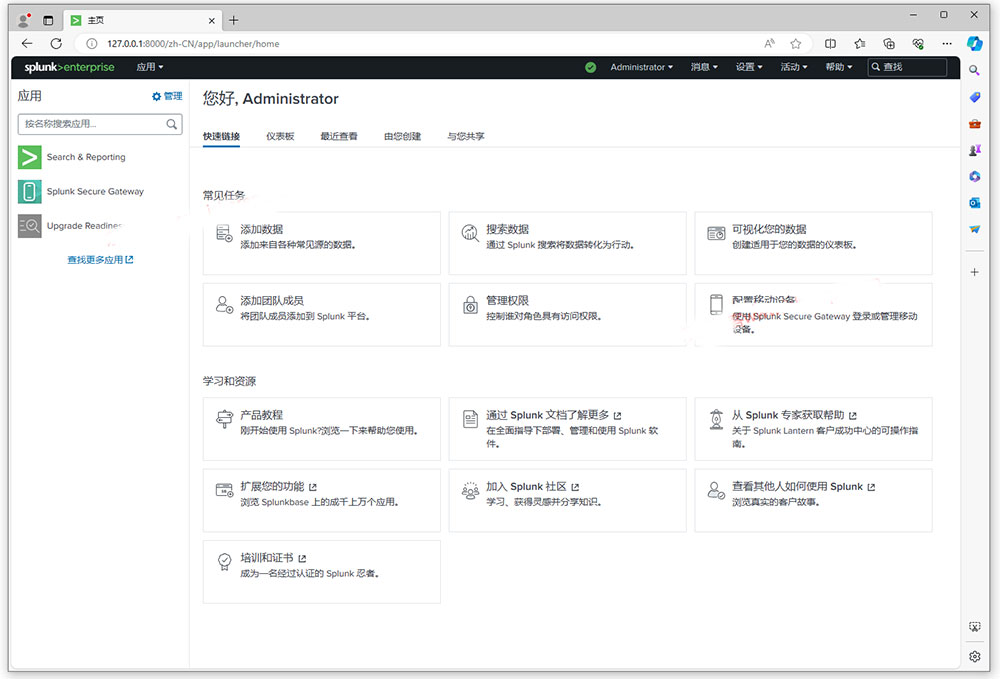Expand the Administrator dropdown menu
Viewport: 1000px width, 679px height.
(642, 67)
